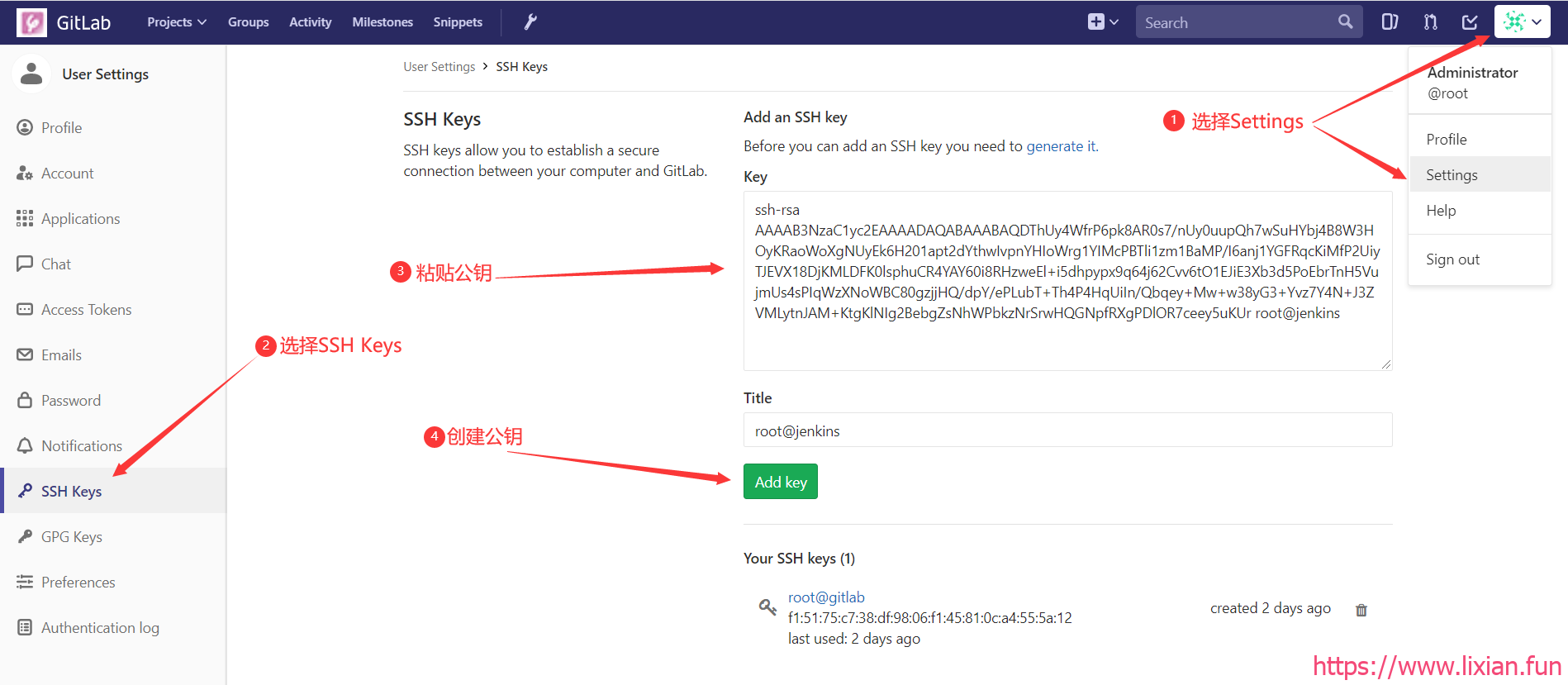Open the admin area wrench icon
Image resolution: width=1568 pixels, height=685 pixels.
click(530, 22)
